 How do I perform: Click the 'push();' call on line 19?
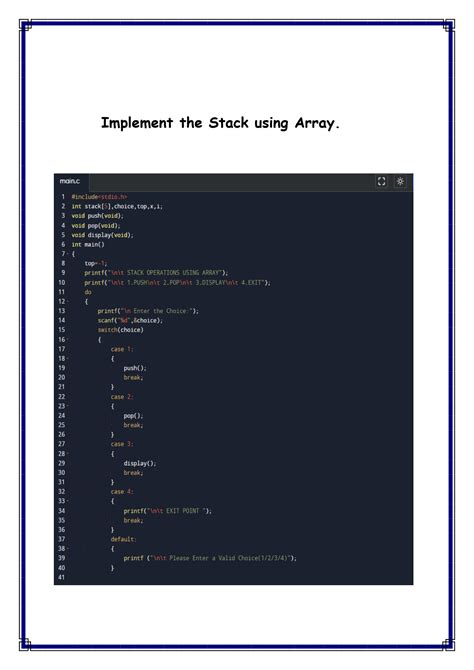coord(135,368)
